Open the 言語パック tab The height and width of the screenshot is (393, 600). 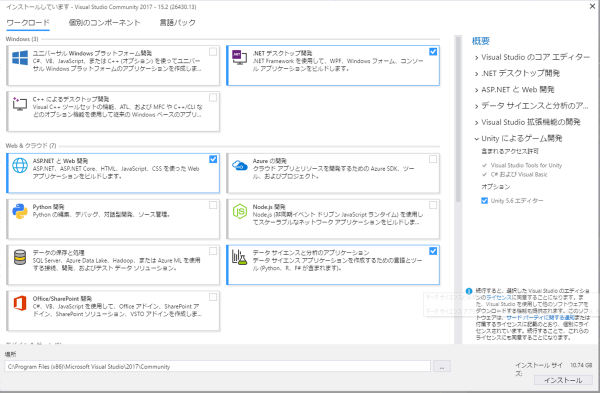[x=178, y=23]
